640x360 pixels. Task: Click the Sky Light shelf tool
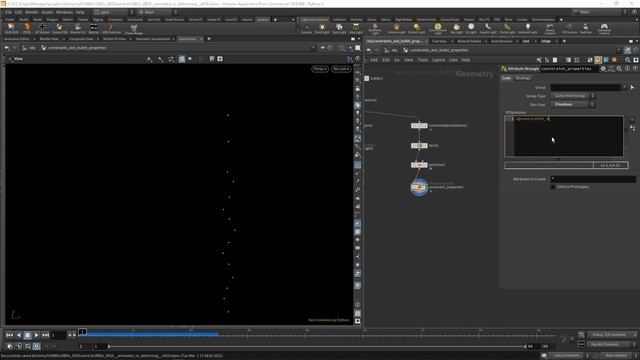point(456,29)
